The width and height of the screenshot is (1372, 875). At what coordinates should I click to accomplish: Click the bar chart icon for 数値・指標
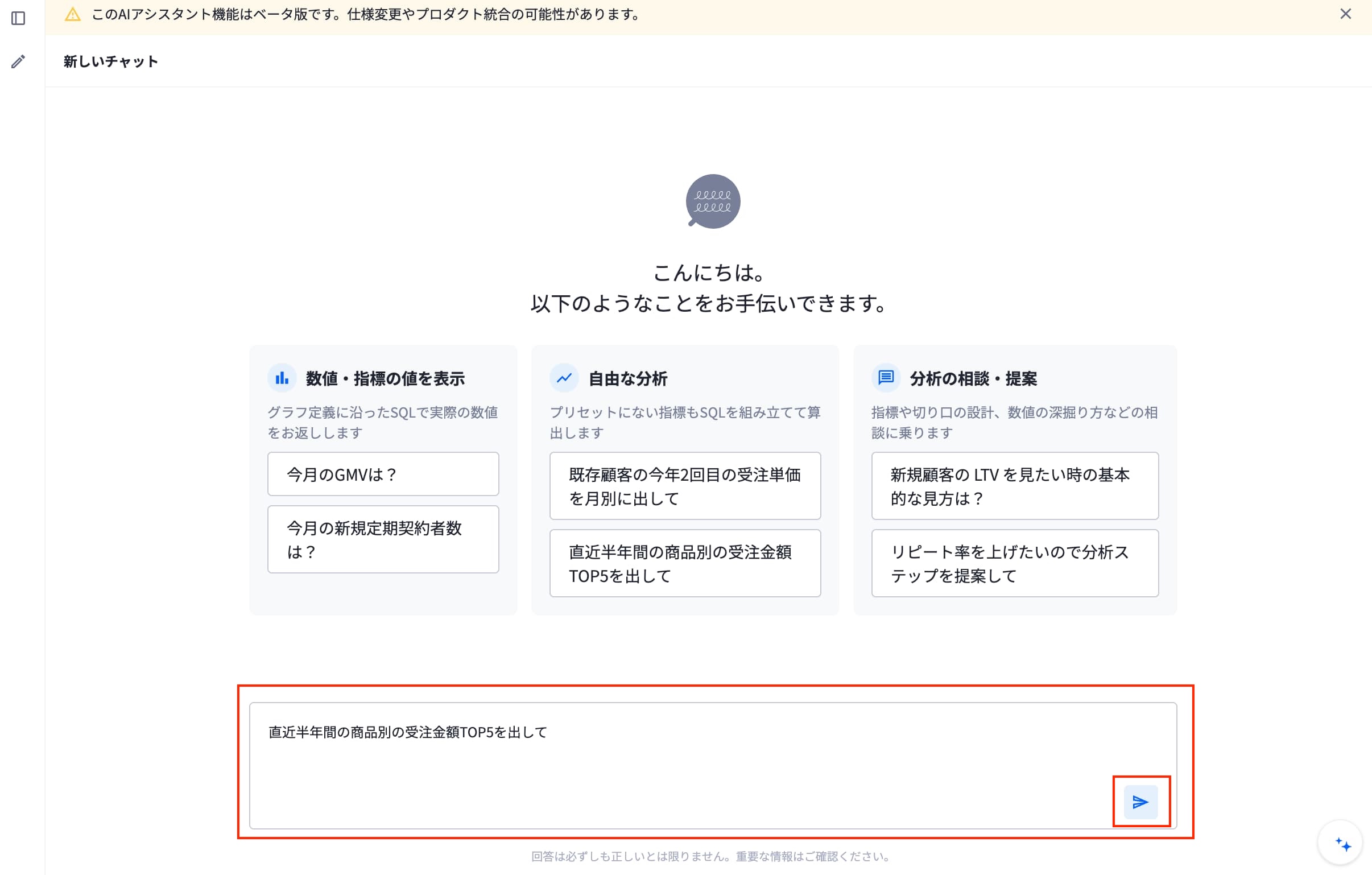[x=282, y=378]
